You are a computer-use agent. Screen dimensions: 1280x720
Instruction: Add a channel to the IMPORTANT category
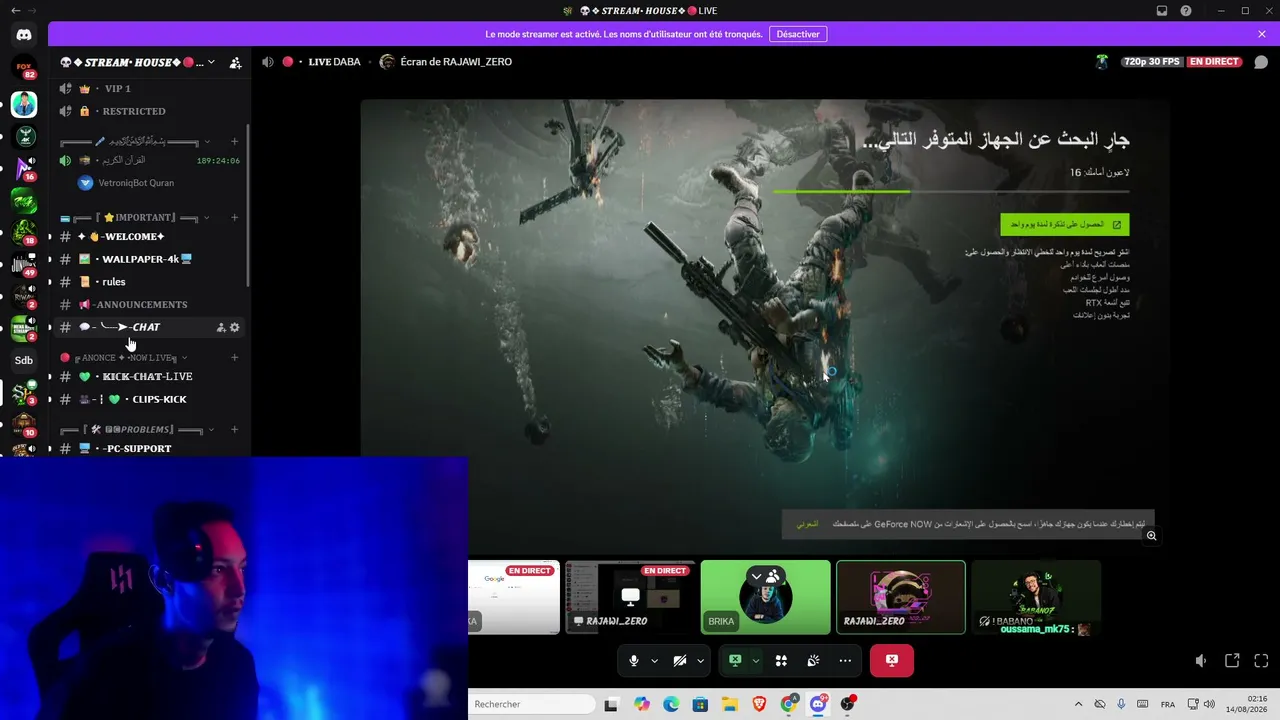click(x=235, y=217)
